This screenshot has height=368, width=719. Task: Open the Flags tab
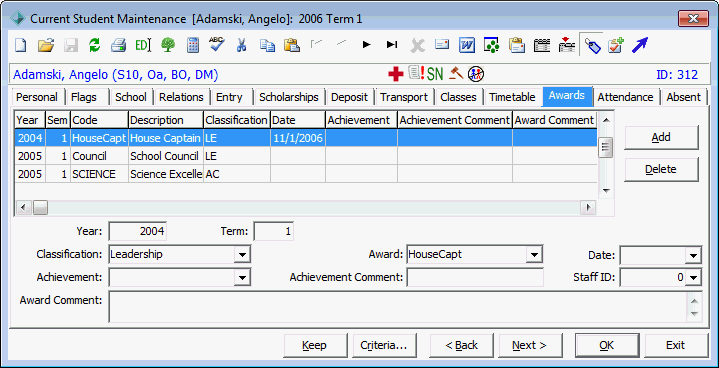[84, 97]
